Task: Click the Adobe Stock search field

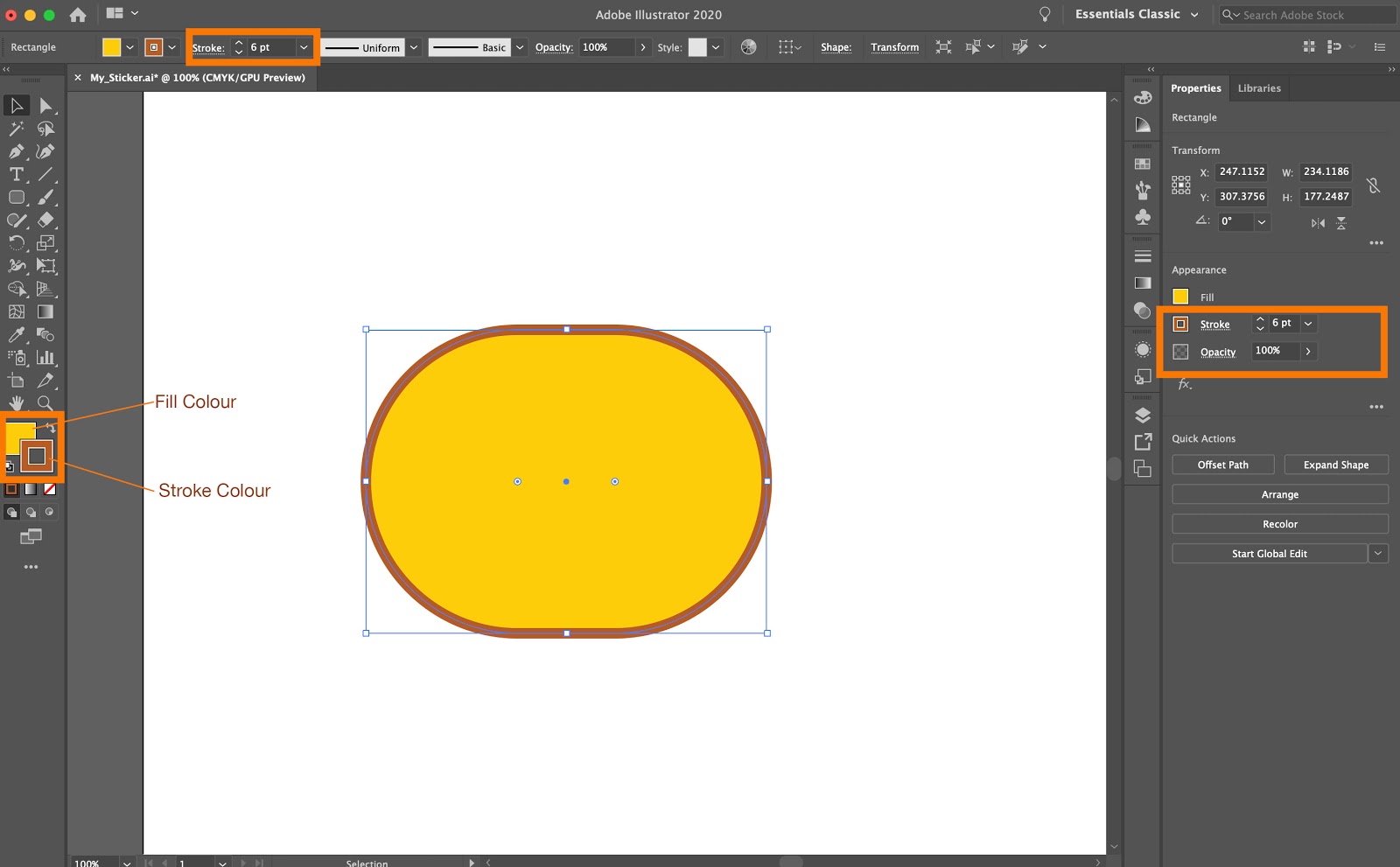Action: click(x=1304, y=14)
